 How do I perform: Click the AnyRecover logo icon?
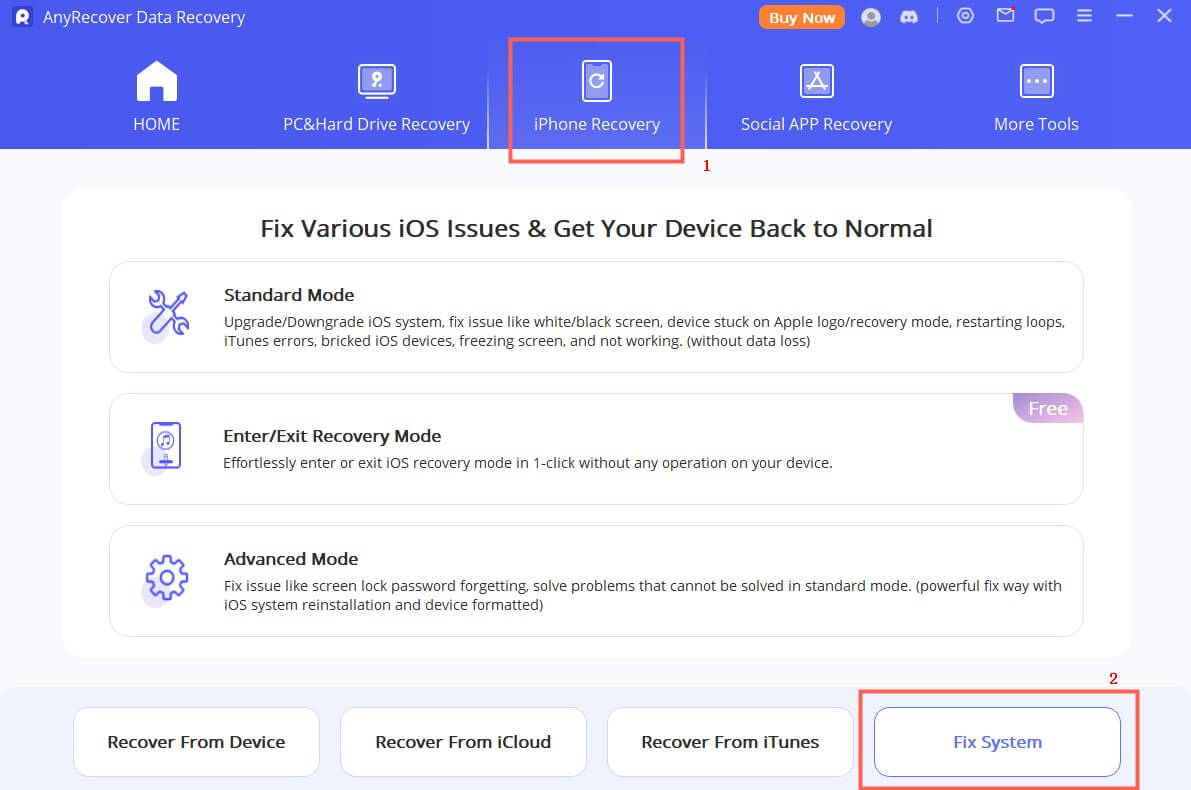[x=23, y=17]
